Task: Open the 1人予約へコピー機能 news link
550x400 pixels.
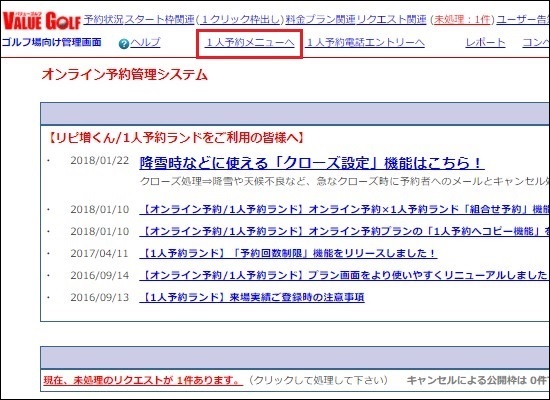Action: (x=344, y=231)
